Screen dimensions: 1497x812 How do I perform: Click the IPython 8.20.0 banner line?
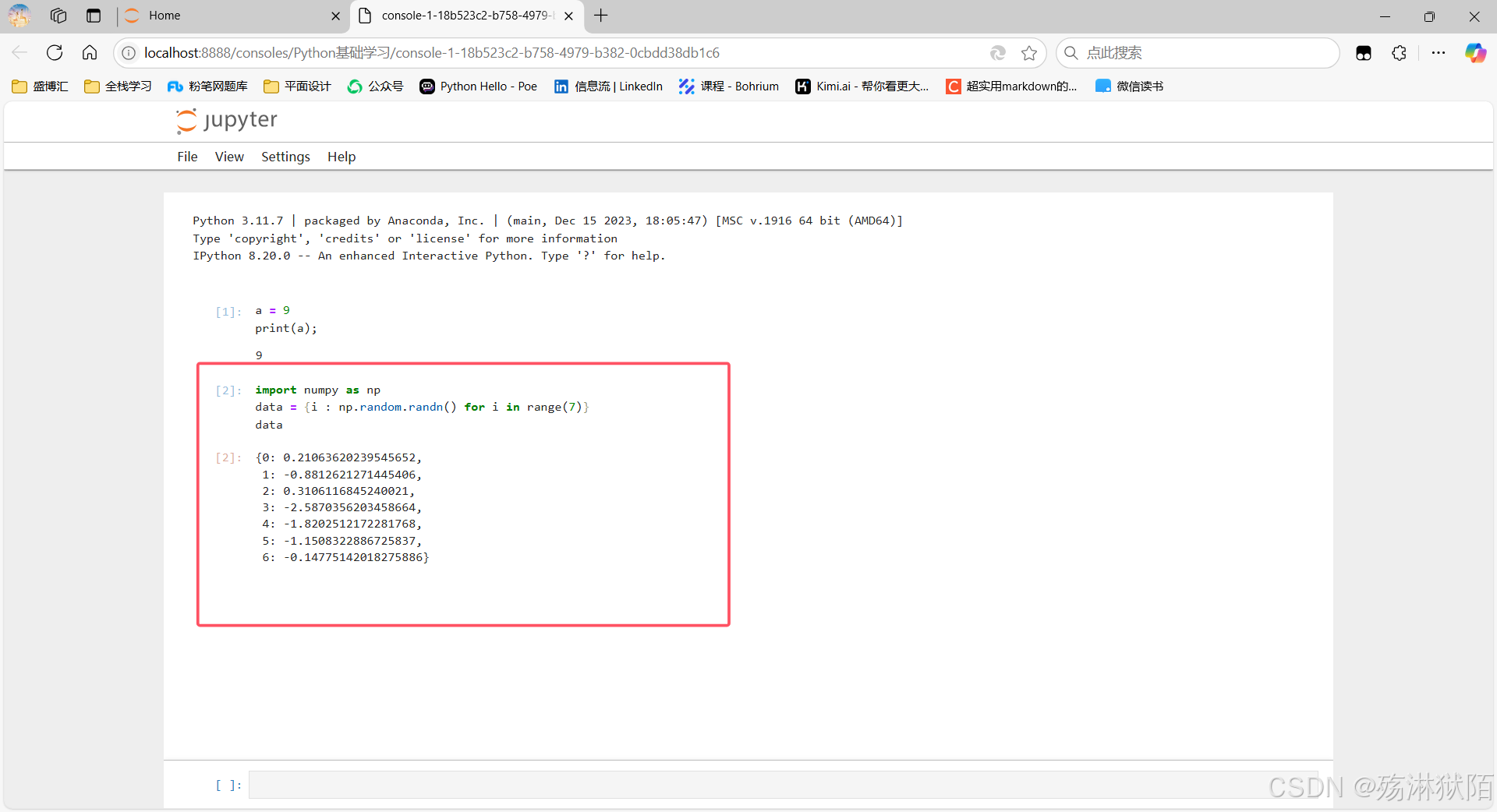pyautogui.click(x=429, y=256)
